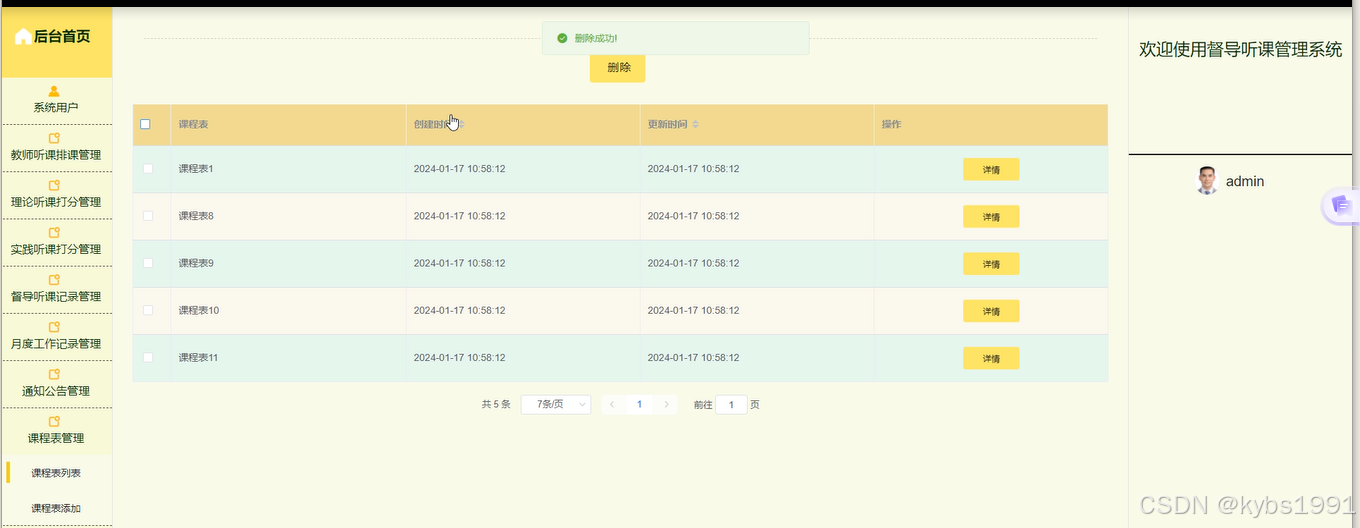Click the icon above 教师听课排课管理
Image resolution: width=1360 pixels, height=528 pixels.
pos(55,139)
